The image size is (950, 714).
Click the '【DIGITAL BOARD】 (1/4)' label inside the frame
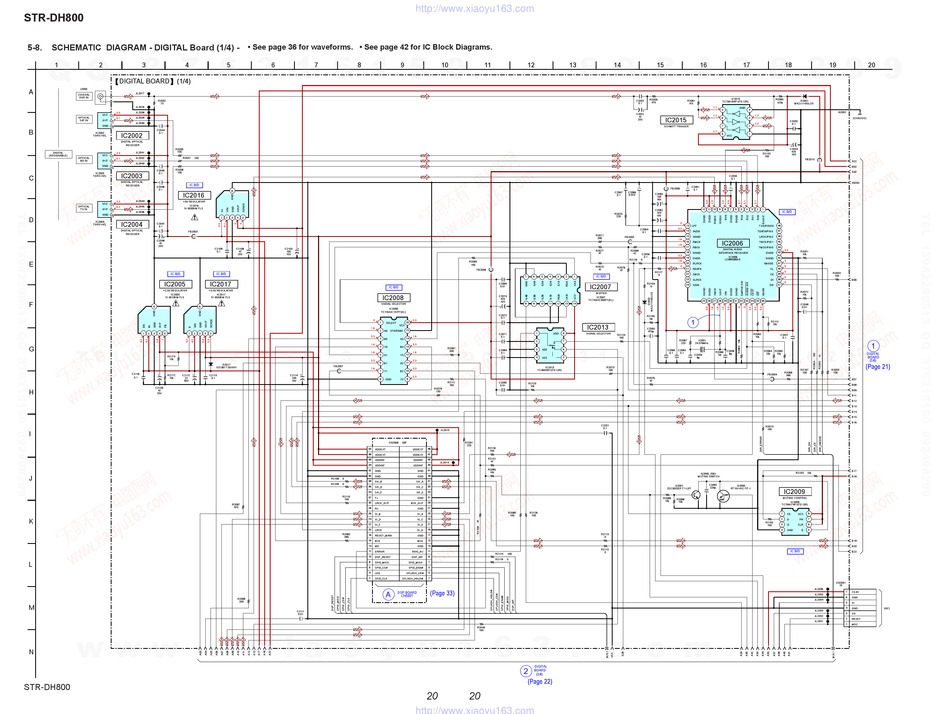[x=153, y=81]
